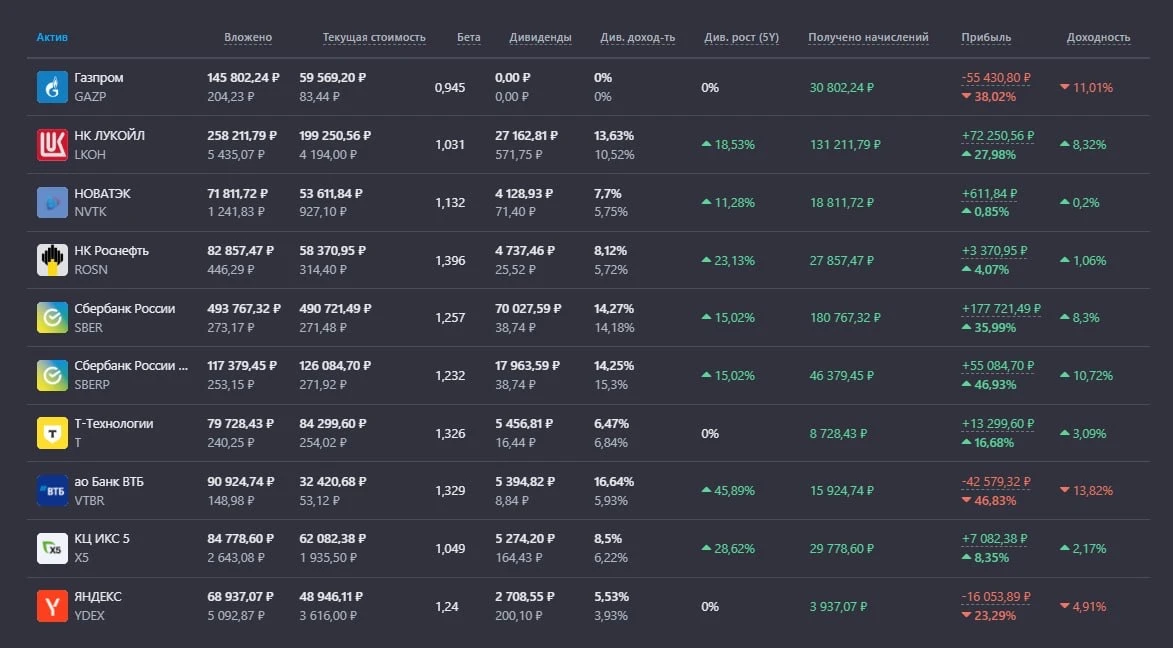Click Sberbank dividends 70 027,59 ₽
The width and height of the screenshot is (1173, 648).
(x=528, y=308)
